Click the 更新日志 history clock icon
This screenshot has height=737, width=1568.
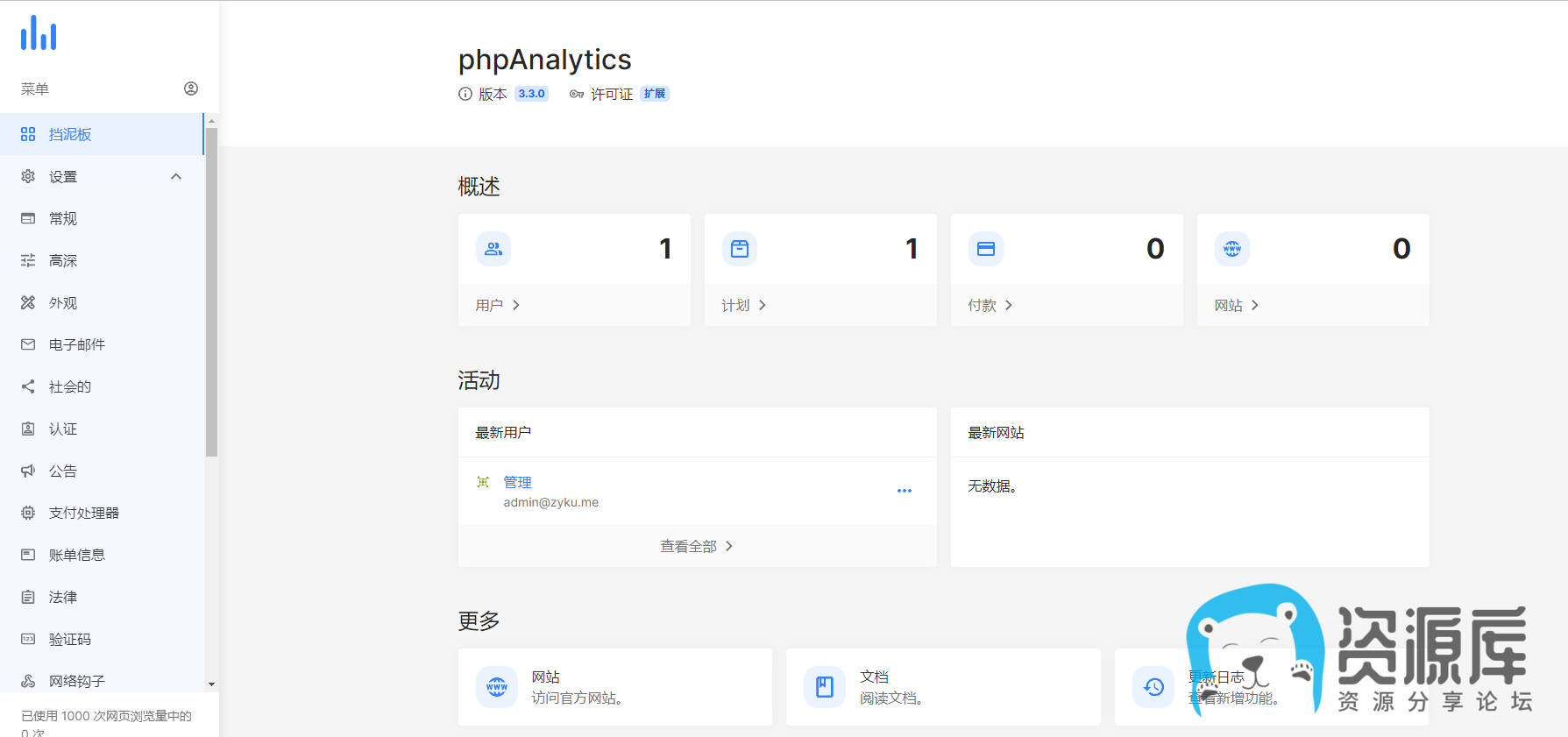[x=1153, y=687]
